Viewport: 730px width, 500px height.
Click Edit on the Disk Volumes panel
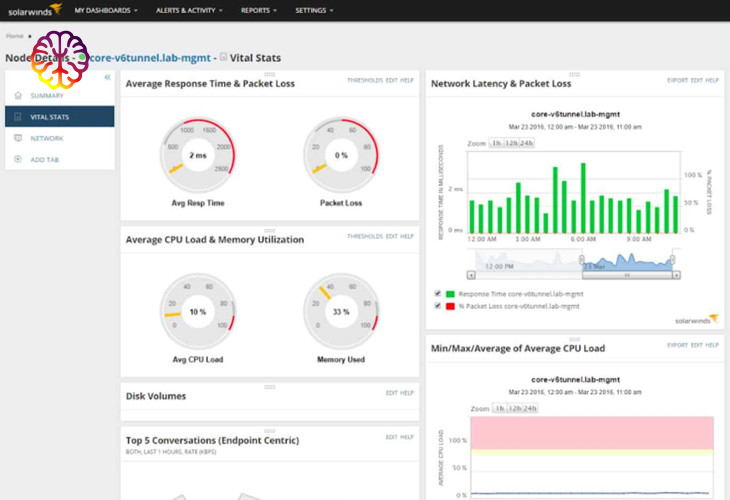pos(392,393)
